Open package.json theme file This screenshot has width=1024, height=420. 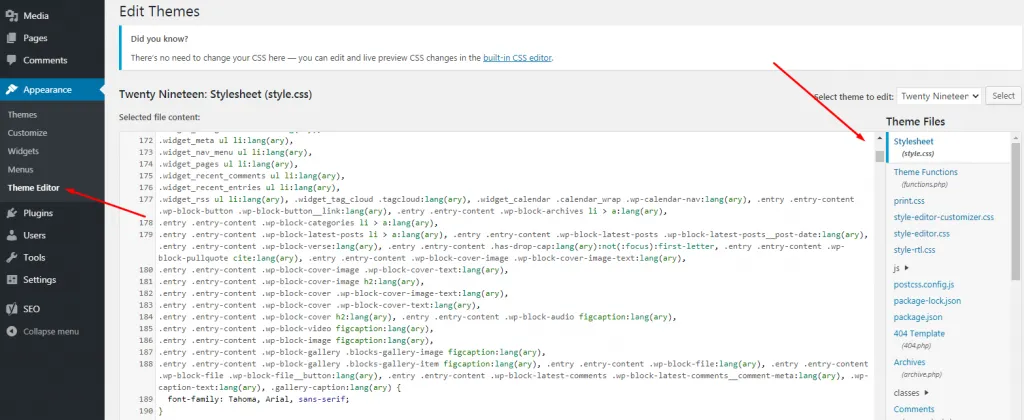pos(918,317)
